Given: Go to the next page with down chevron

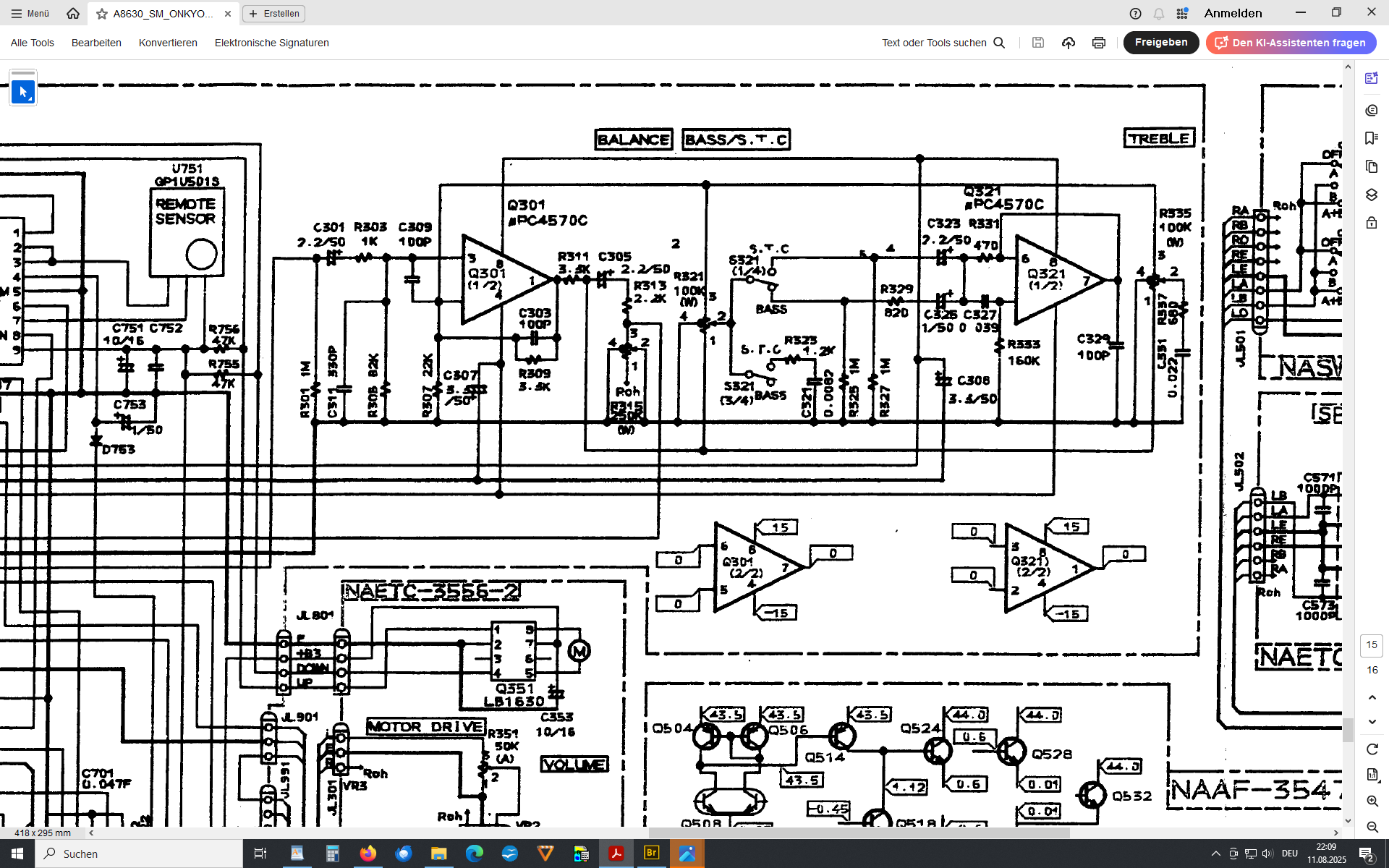Looking at the screenshot, I should coord(1372,722).
